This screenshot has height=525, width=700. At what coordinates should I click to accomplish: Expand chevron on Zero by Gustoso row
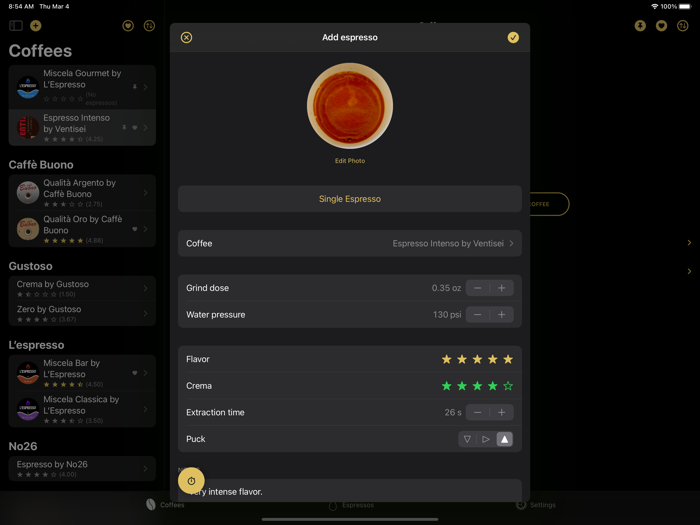point(146,313)
